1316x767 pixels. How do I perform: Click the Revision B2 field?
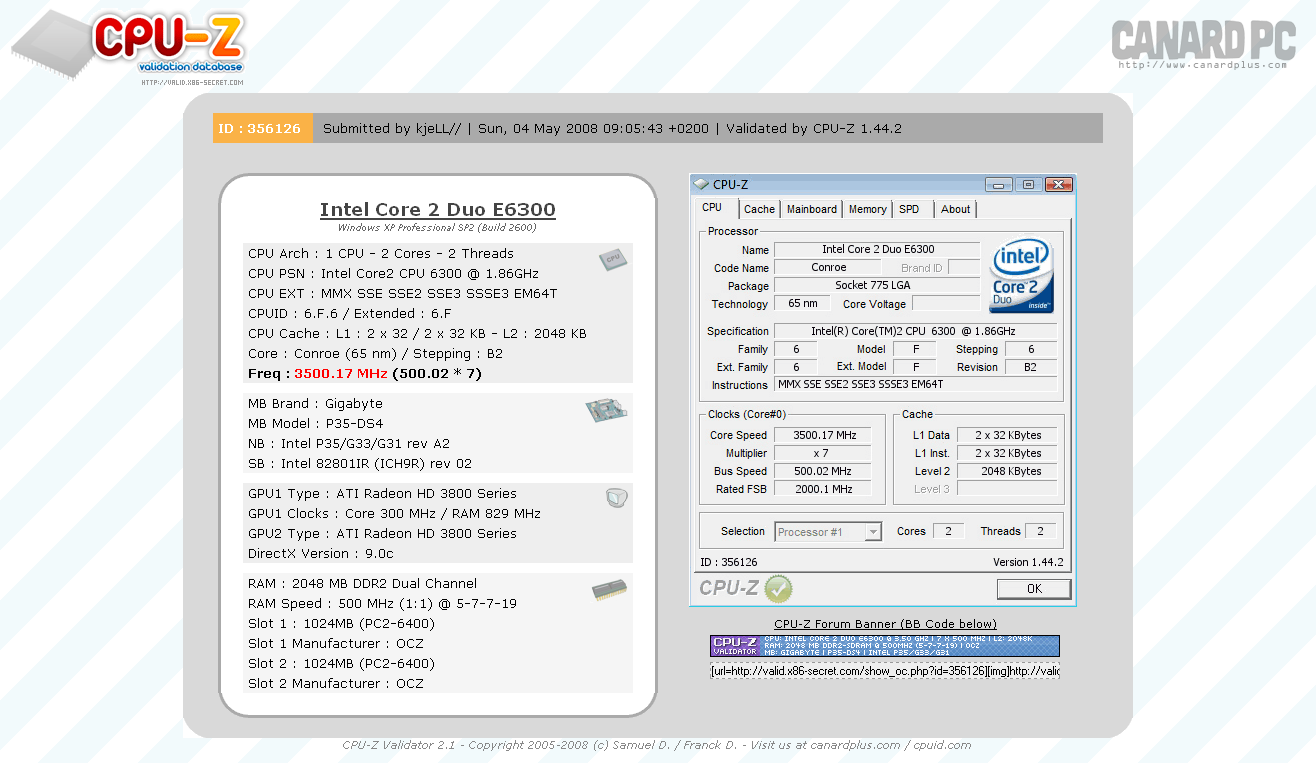coord(1029,367)
